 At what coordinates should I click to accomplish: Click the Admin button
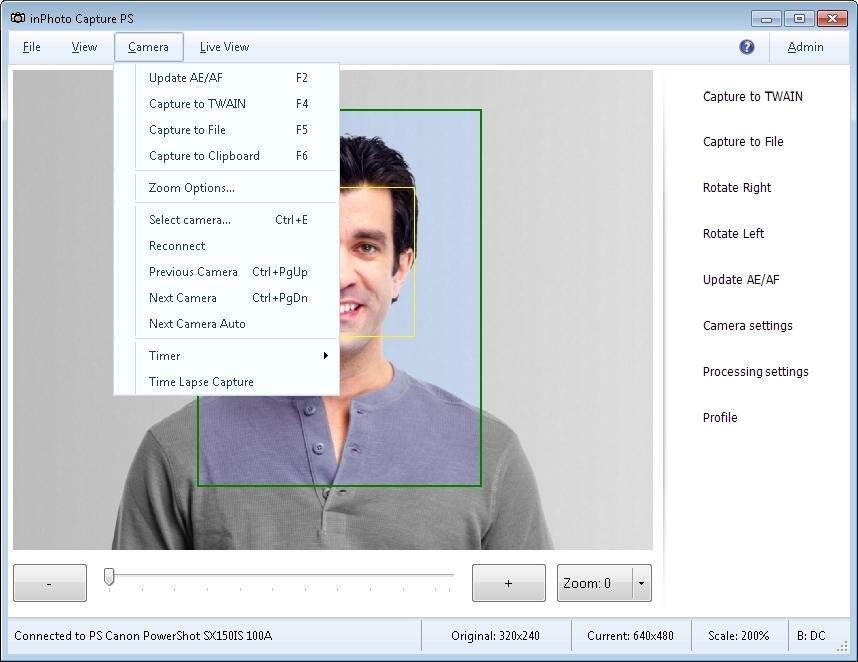pos(805,47)
